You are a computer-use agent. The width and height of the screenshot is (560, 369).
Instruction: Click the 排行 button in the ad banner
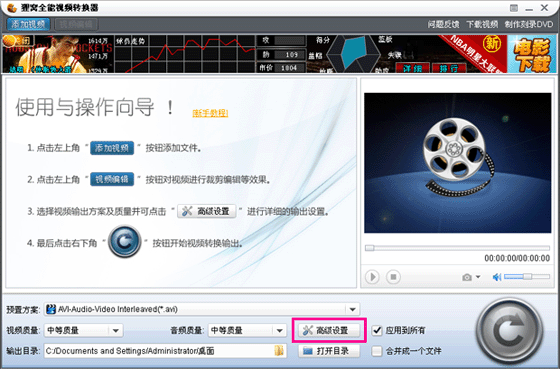coord(449,68)
